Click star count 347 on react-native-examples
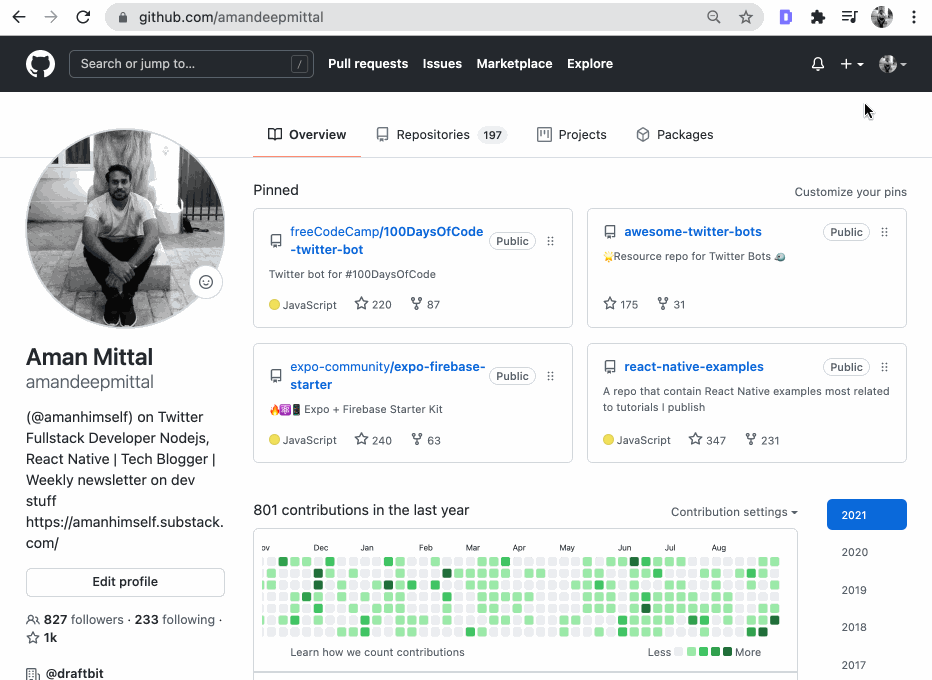 [707, 440]
